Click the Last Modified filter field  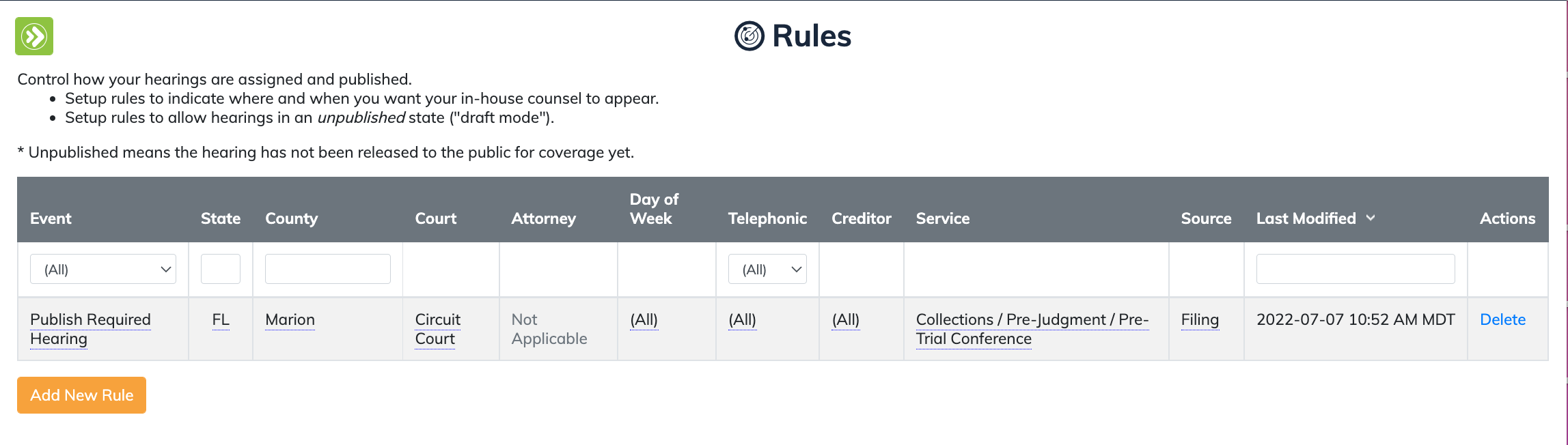pos(1355,269)
